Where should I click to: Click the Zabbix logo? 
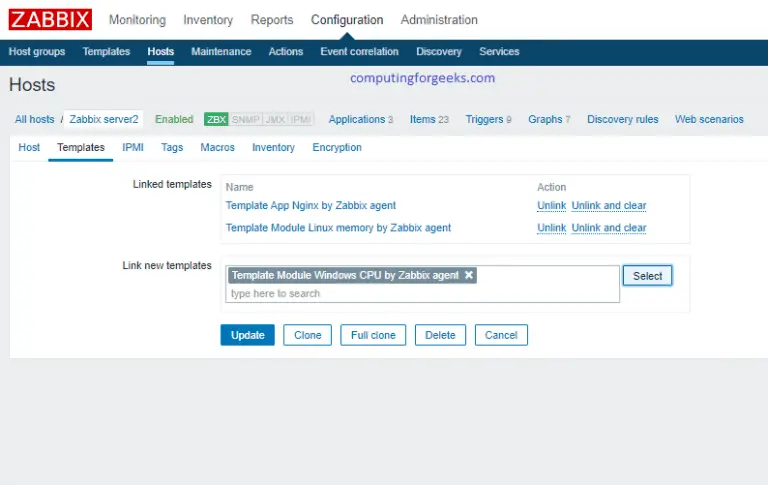coord(50,19)
